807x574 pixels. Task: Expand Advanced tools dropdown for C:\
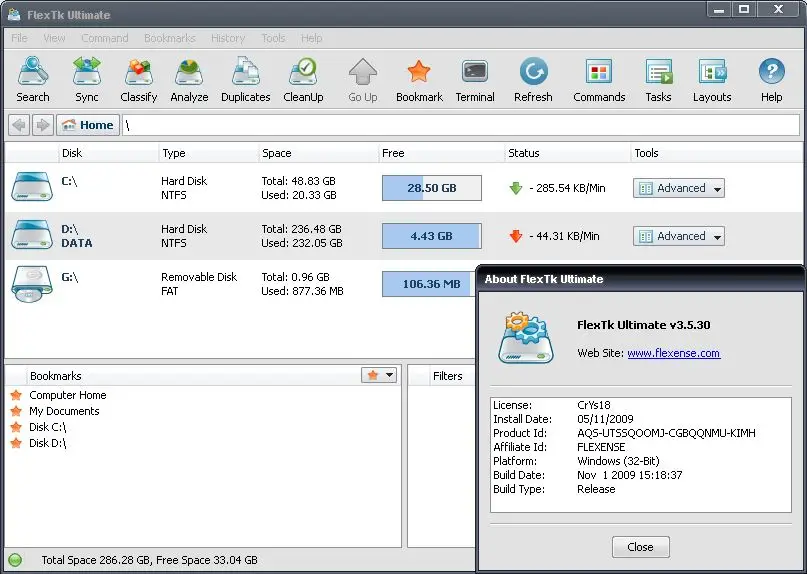click(x=679, y=188)
